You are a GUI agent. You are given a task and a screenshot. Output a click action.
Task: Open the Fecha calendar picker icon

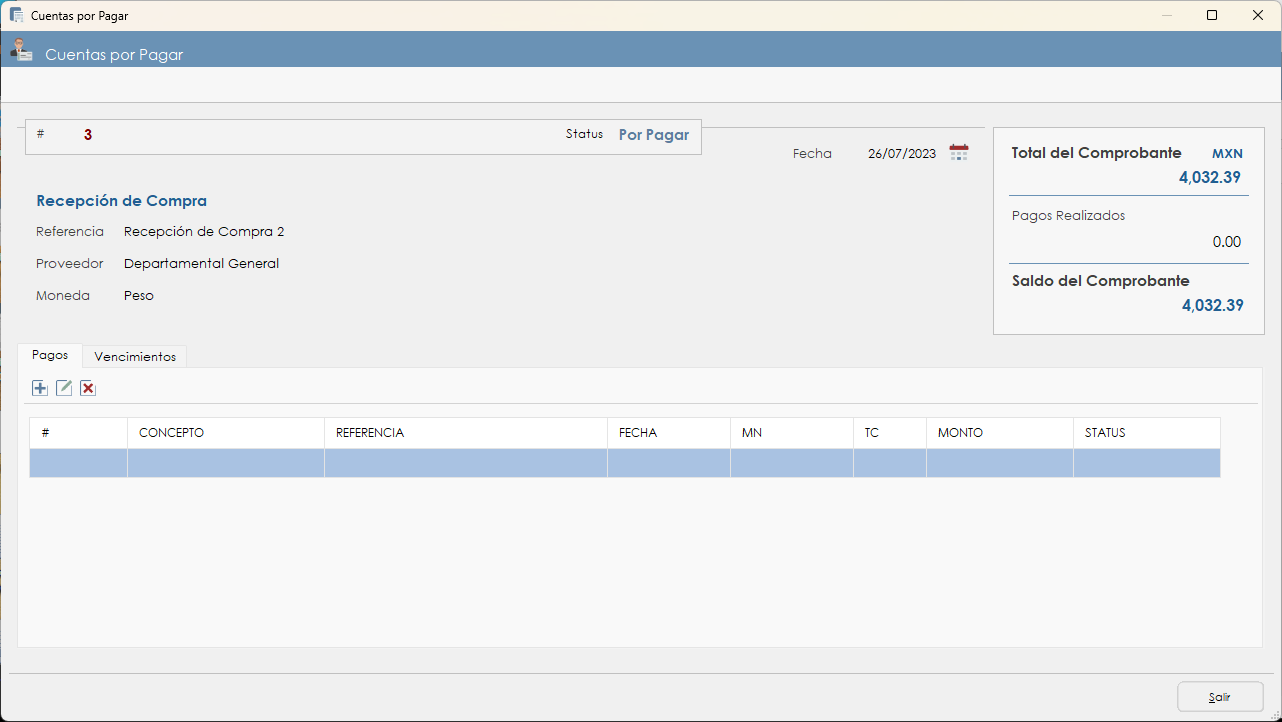point(959,153)
